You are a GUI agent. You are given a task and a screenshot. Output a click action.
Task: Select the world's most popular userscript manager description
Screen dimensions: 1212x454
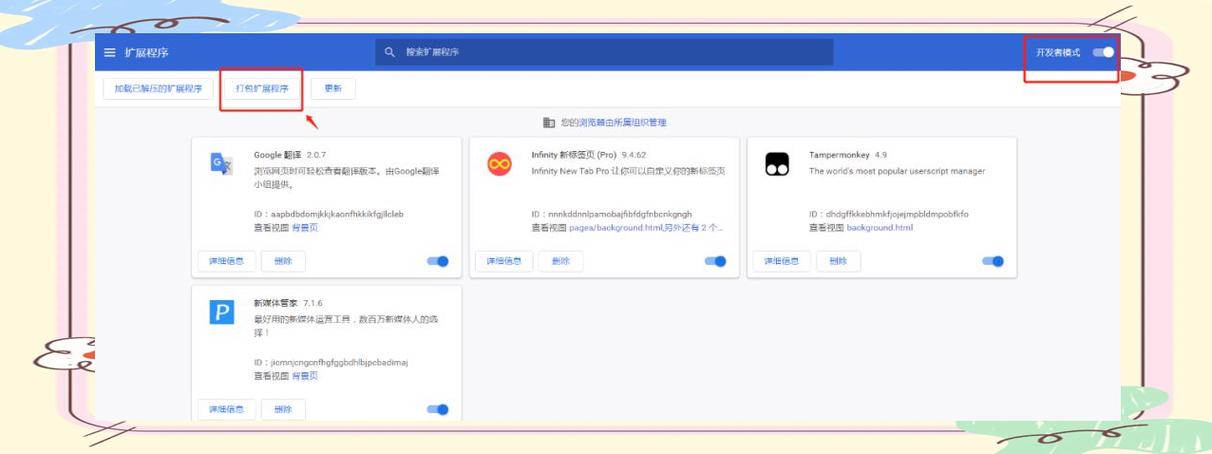(897, 171)
